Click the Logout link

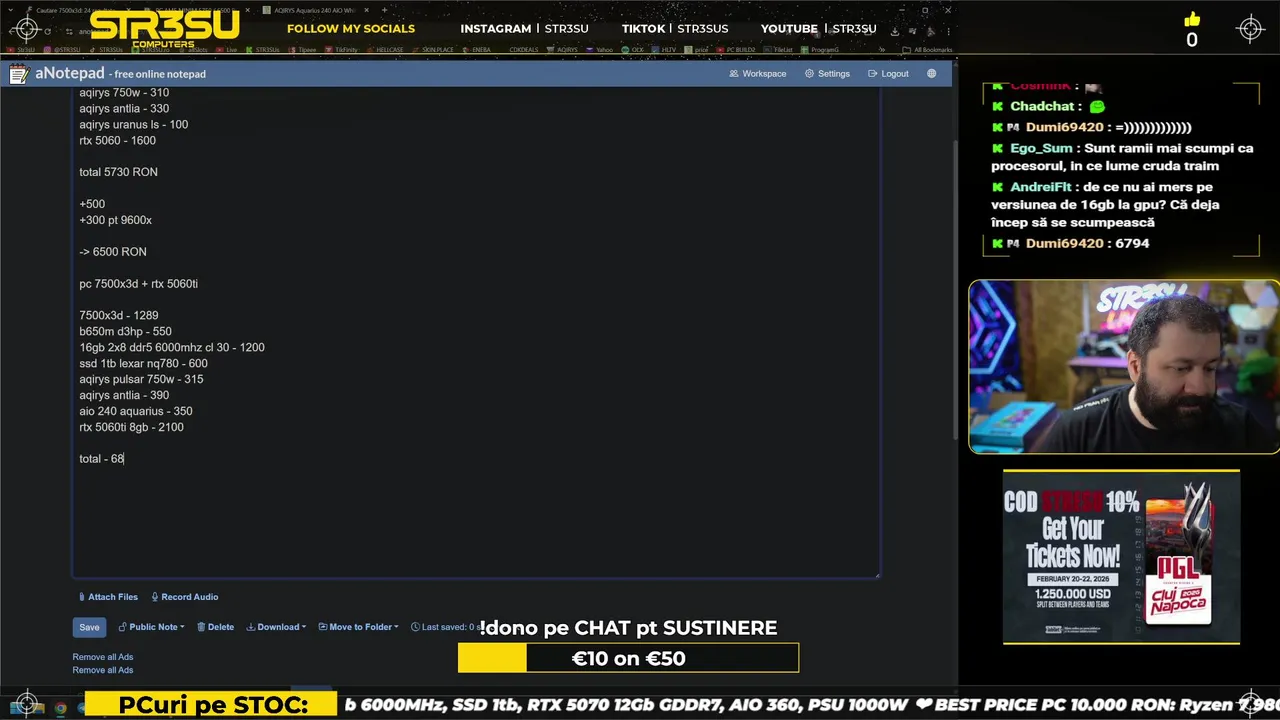click(888, 74)
